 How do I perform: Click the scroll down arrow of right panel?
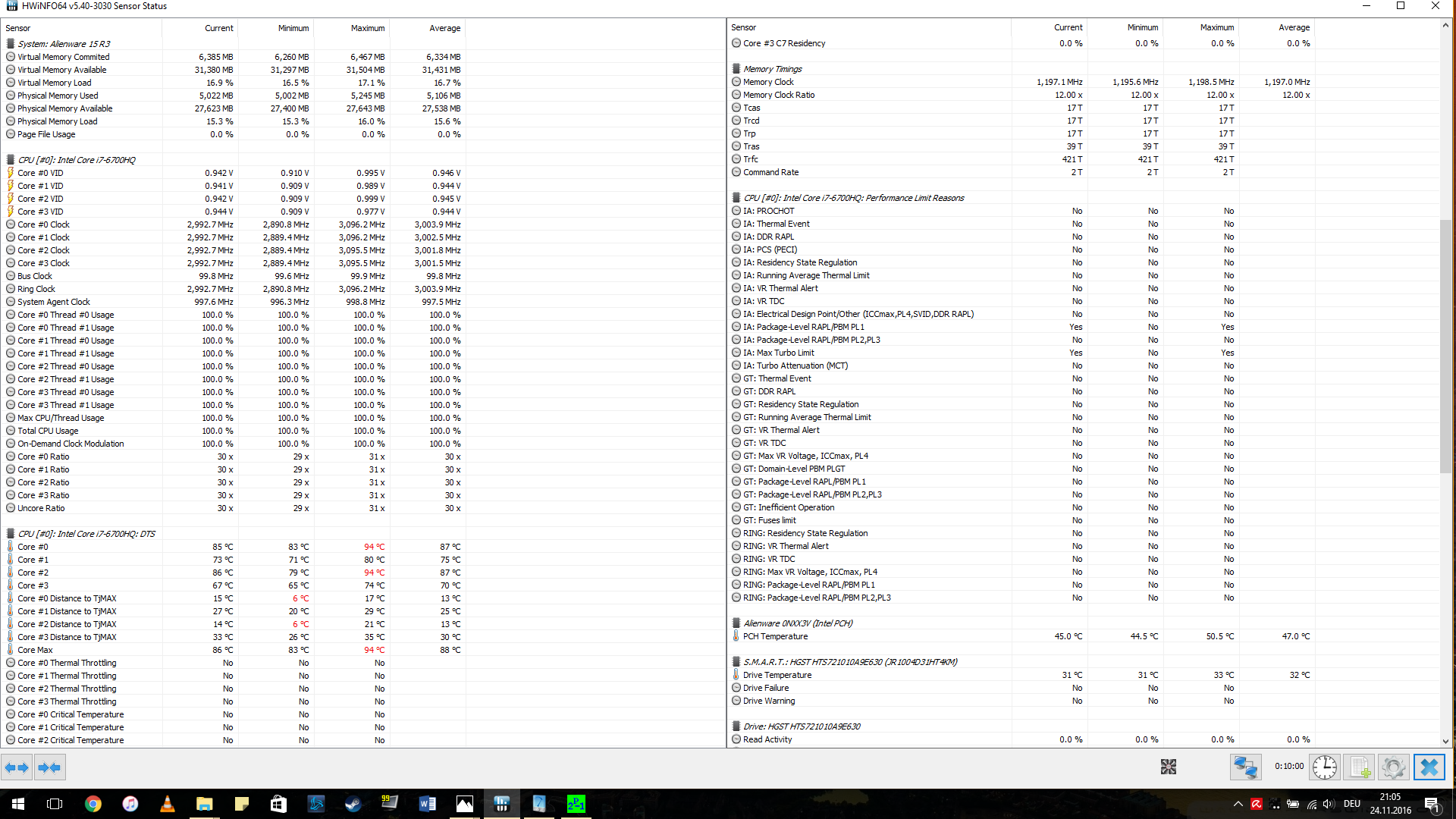1445,741
